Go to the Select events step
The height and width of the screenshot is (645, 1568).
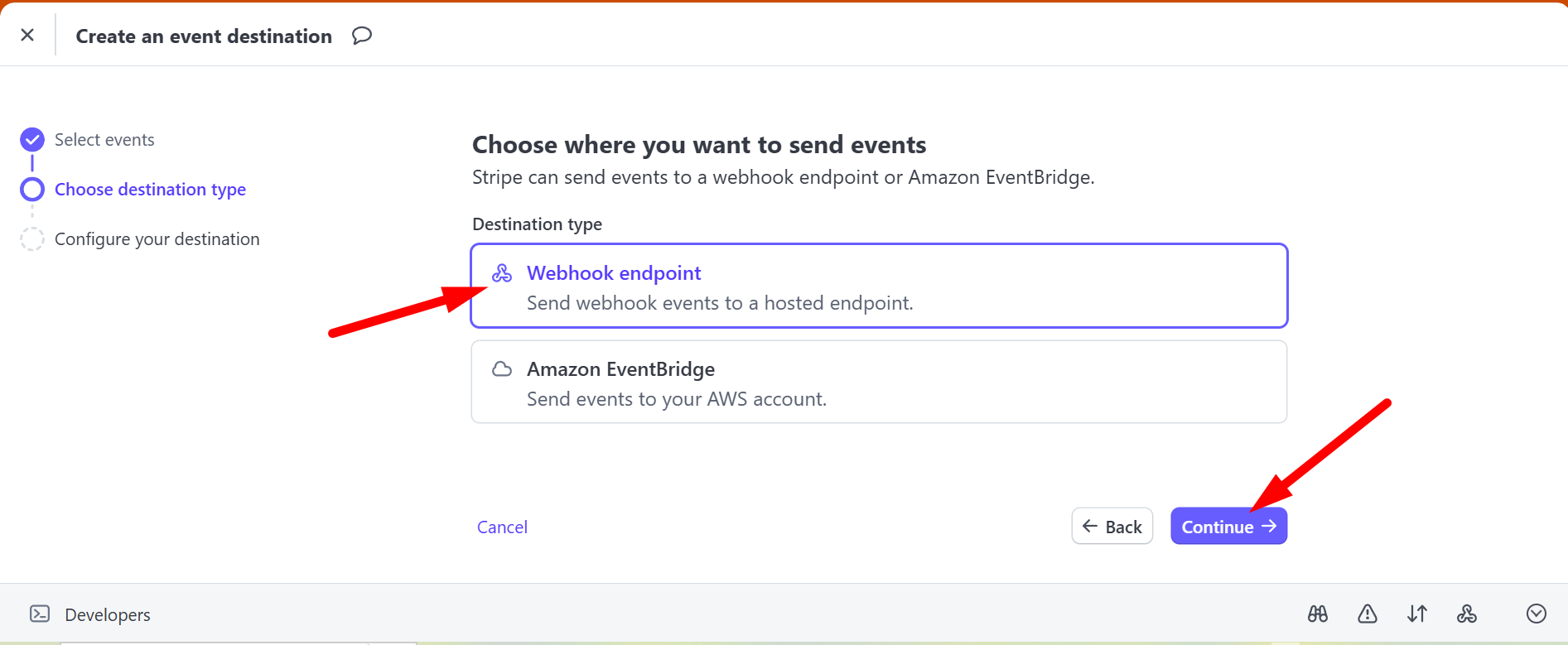[104, 140]
